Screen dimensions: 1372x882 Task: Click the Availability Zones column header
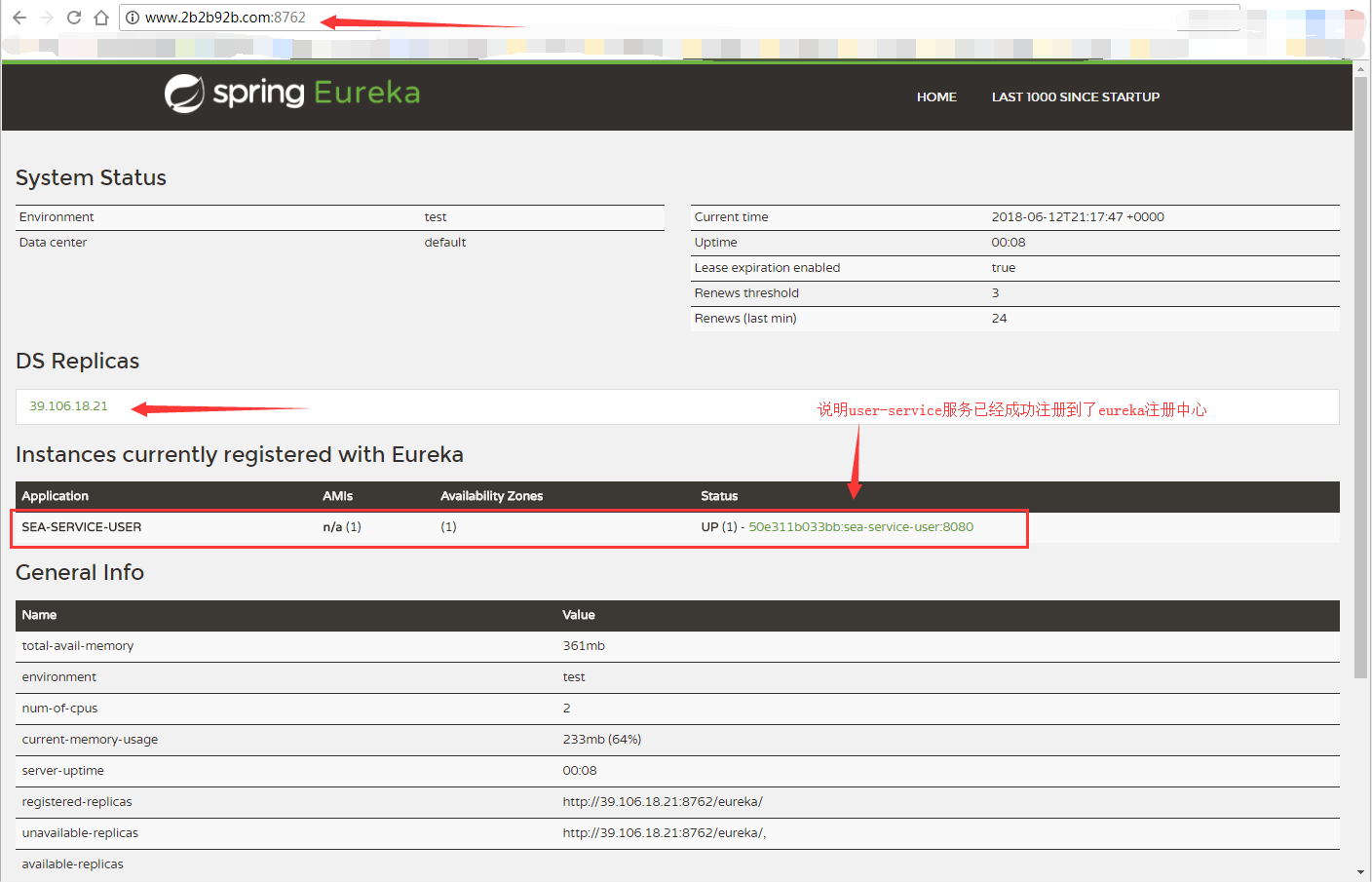tap(491, 496)
